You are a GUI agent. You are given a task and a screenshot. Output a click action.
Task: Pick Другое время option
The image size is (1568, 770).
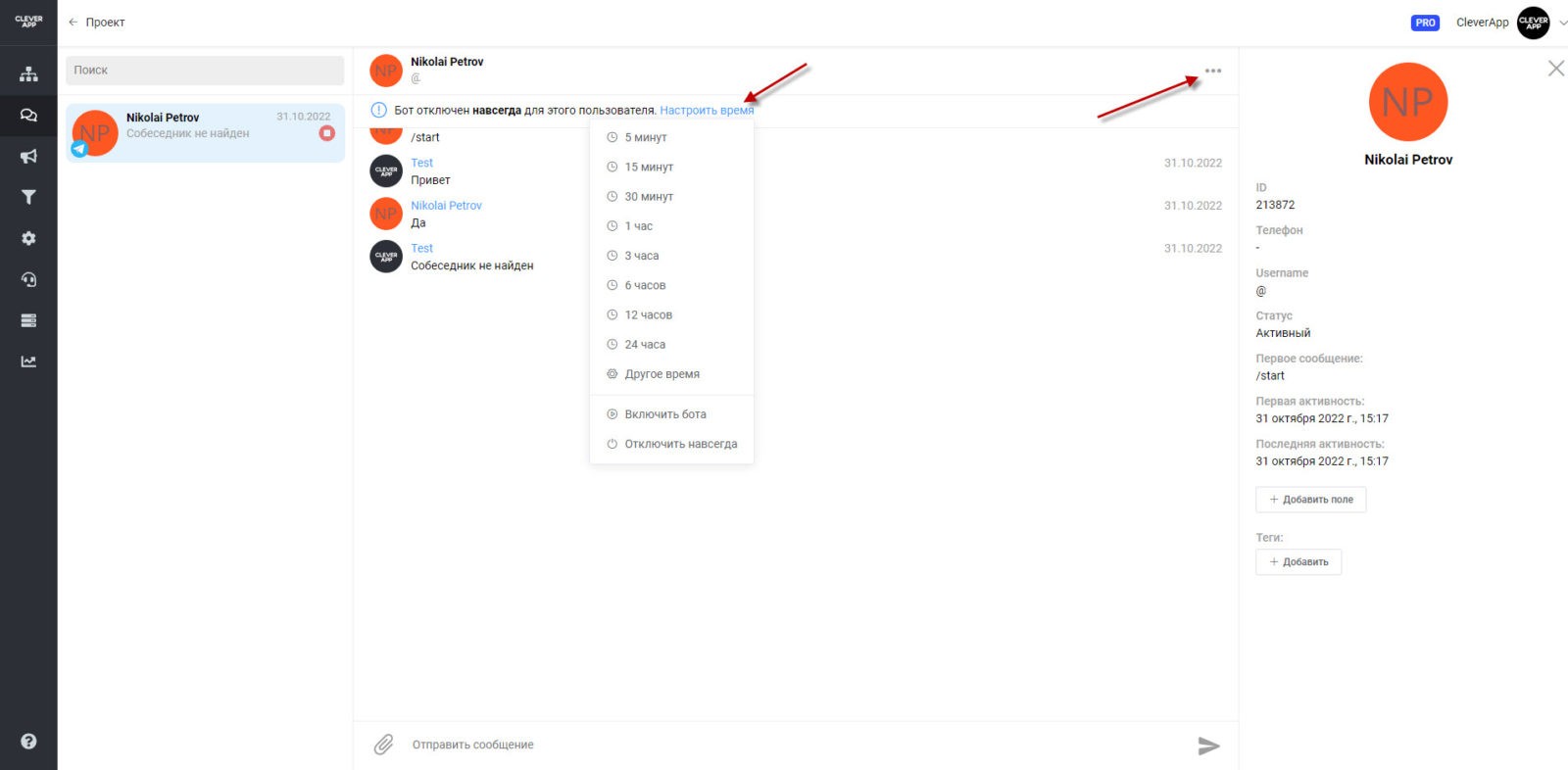coord(661,374)
